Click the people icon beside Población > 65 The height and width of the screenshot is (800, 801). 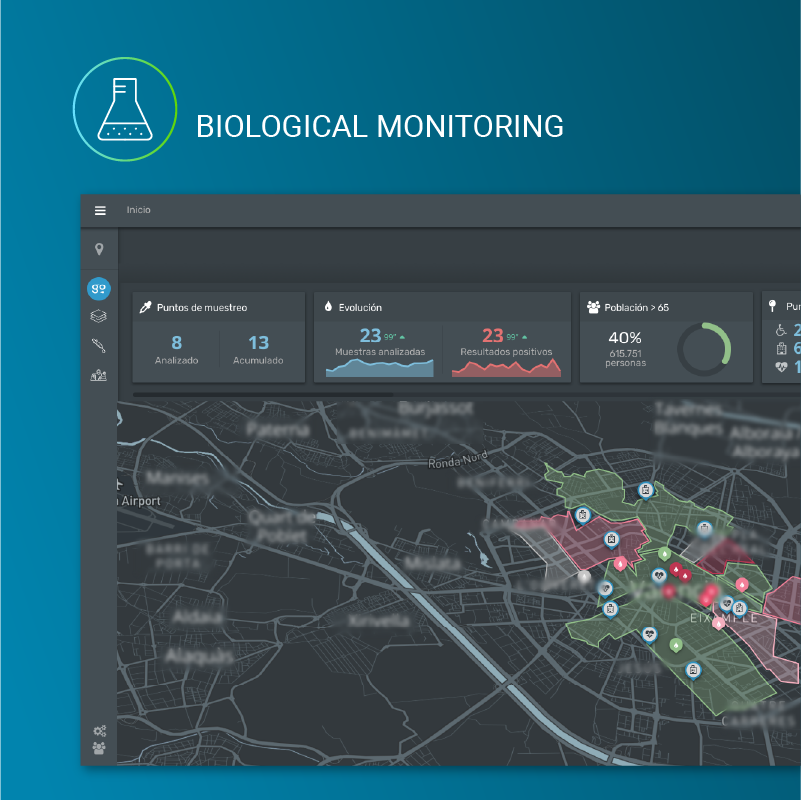coord(594,307)
